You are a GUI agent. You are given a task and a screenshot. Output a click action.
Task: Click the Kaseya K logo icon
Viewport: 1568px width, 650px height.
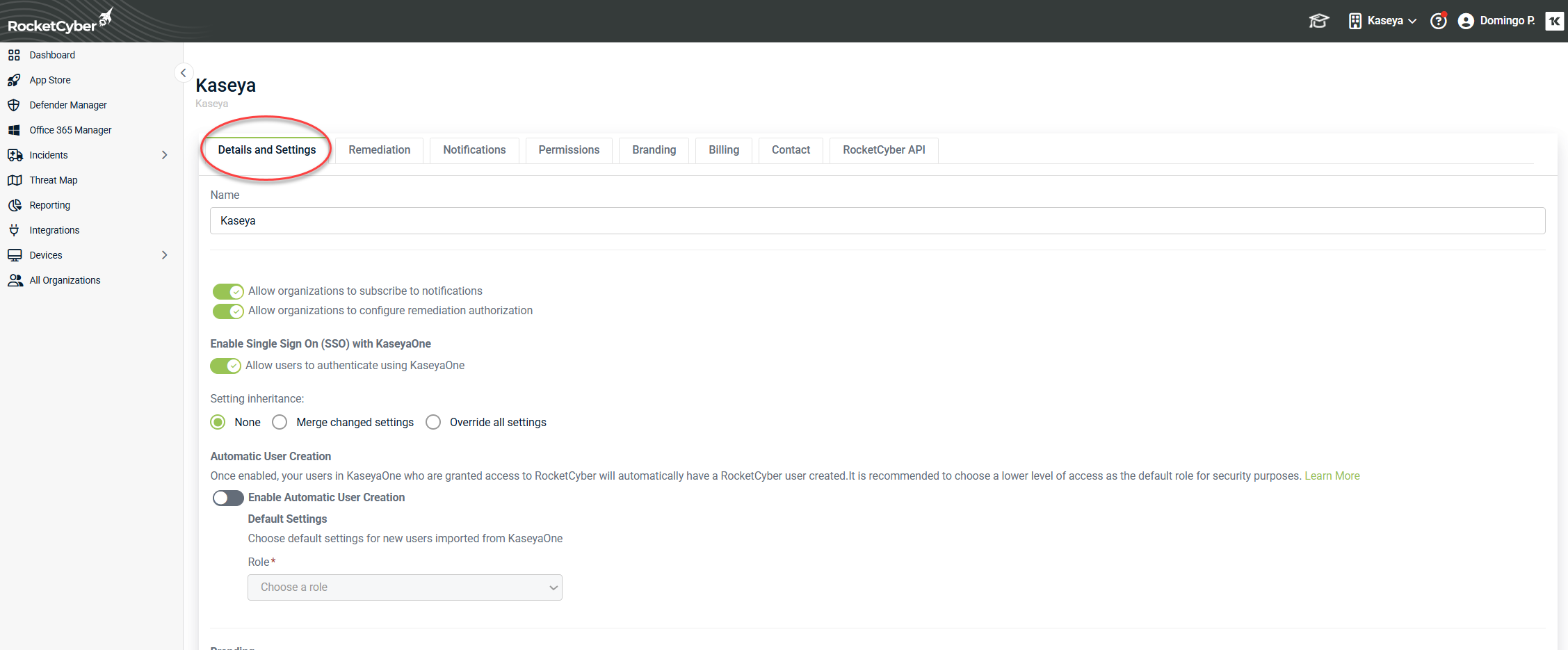pos(1554,21)
